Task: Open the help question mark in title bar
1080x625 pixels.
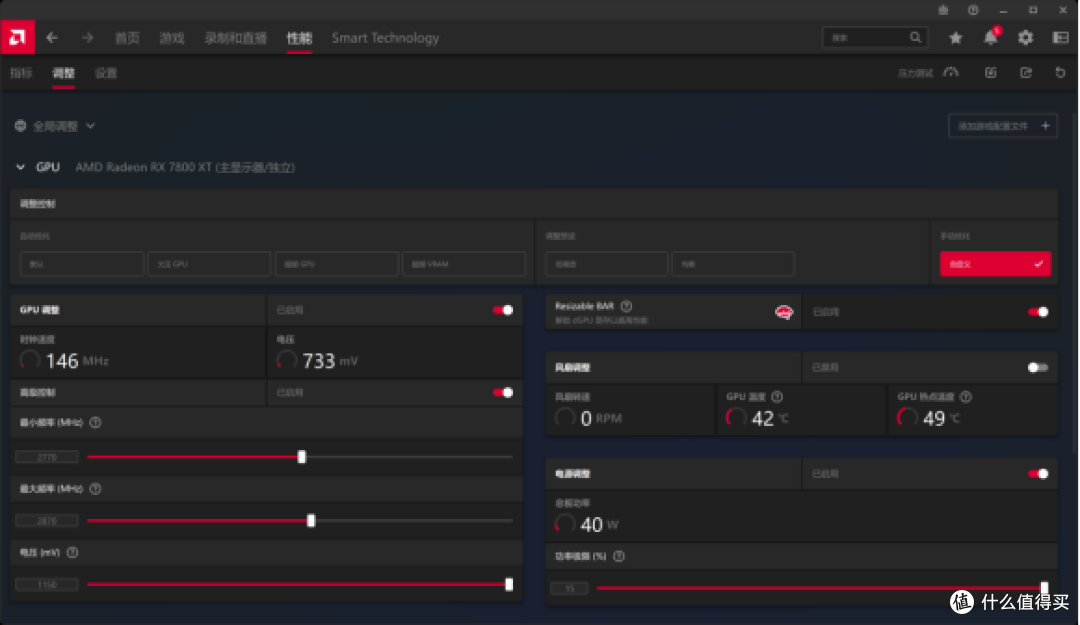Action: 973,10
